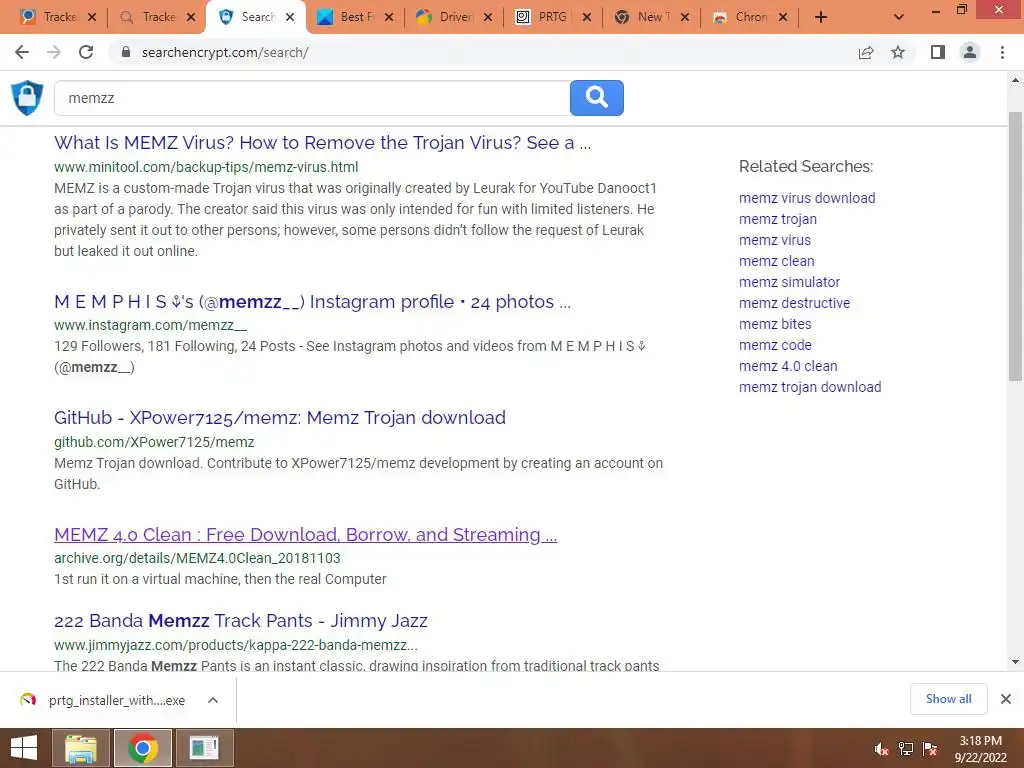This screenshot has height=768, width=1024.
Task: Click related search memz simulator
Action: click(790, 281)
